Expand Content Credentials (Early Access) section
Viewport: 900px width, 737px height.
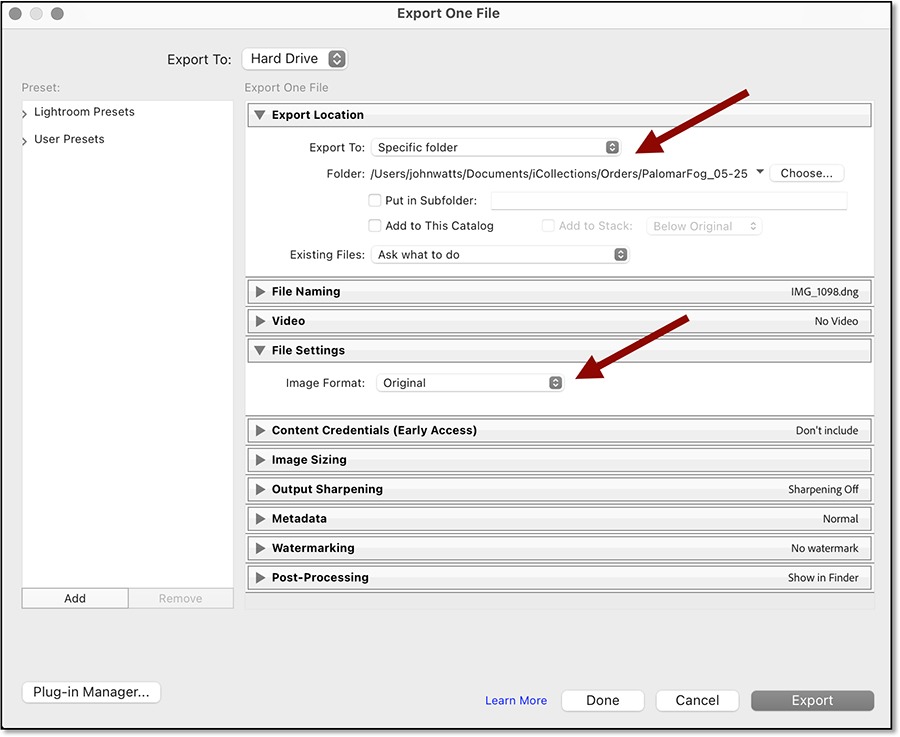coord(260,430)
